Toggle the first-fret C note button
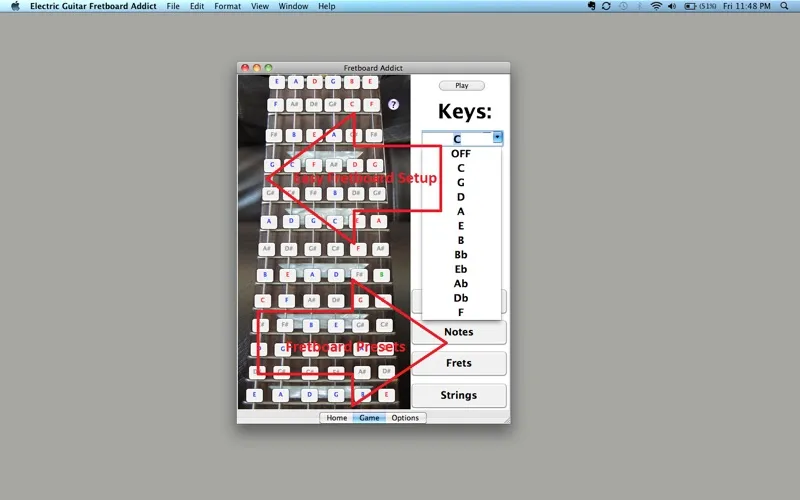 coord(352,105)
